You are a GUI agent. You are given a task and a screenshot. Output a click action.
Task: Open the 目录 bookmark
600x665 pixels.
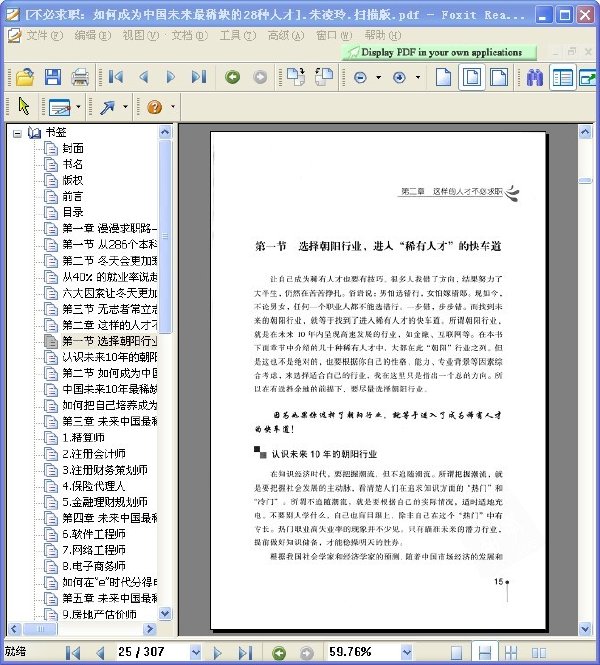click(x=73, y=212)
